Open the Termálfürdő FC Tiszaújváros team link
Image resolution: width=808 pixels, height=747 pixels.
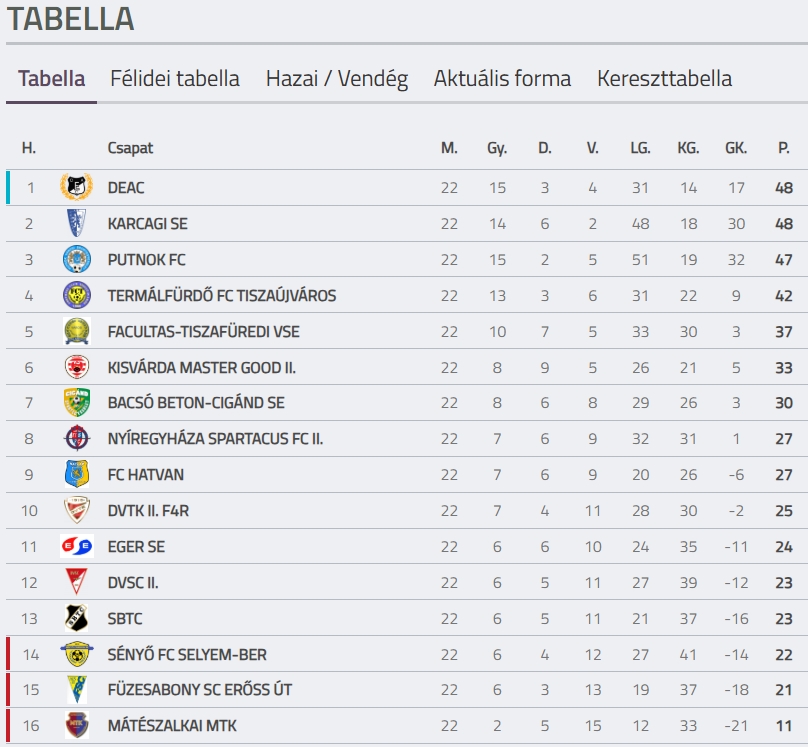pos(222,295)
